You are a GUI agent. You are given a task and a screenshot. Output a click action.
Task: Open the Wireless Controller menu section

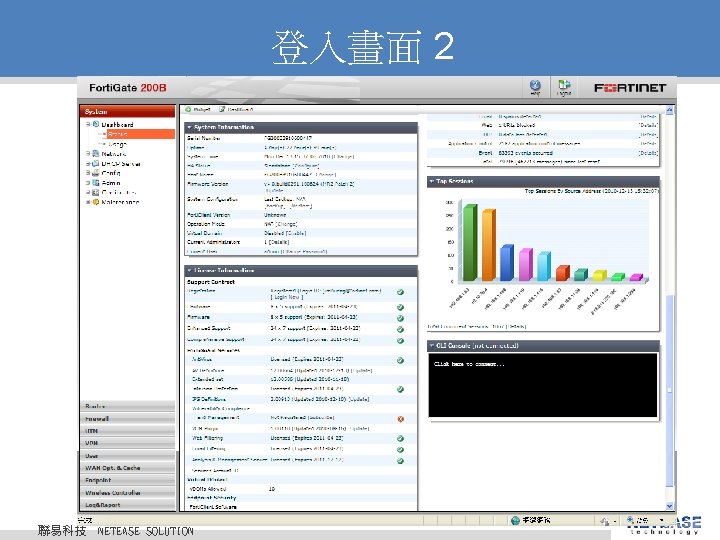tap(128, 492)
